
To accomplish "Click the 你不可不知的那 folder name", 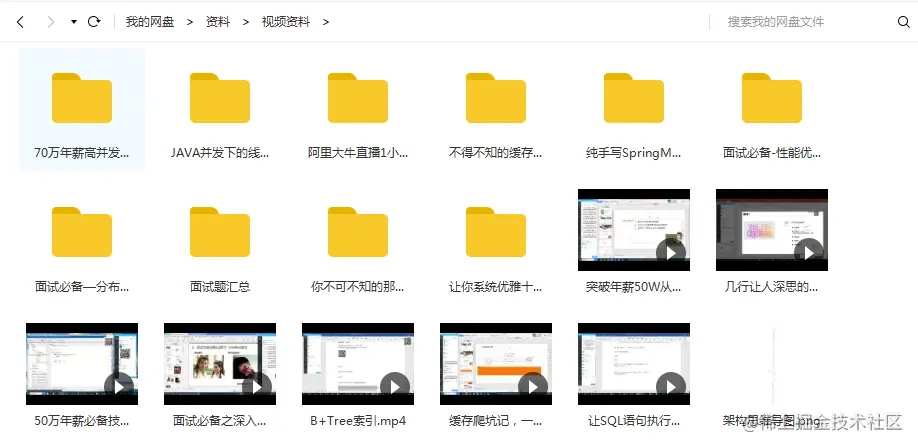I will click(x=358, y=287).
